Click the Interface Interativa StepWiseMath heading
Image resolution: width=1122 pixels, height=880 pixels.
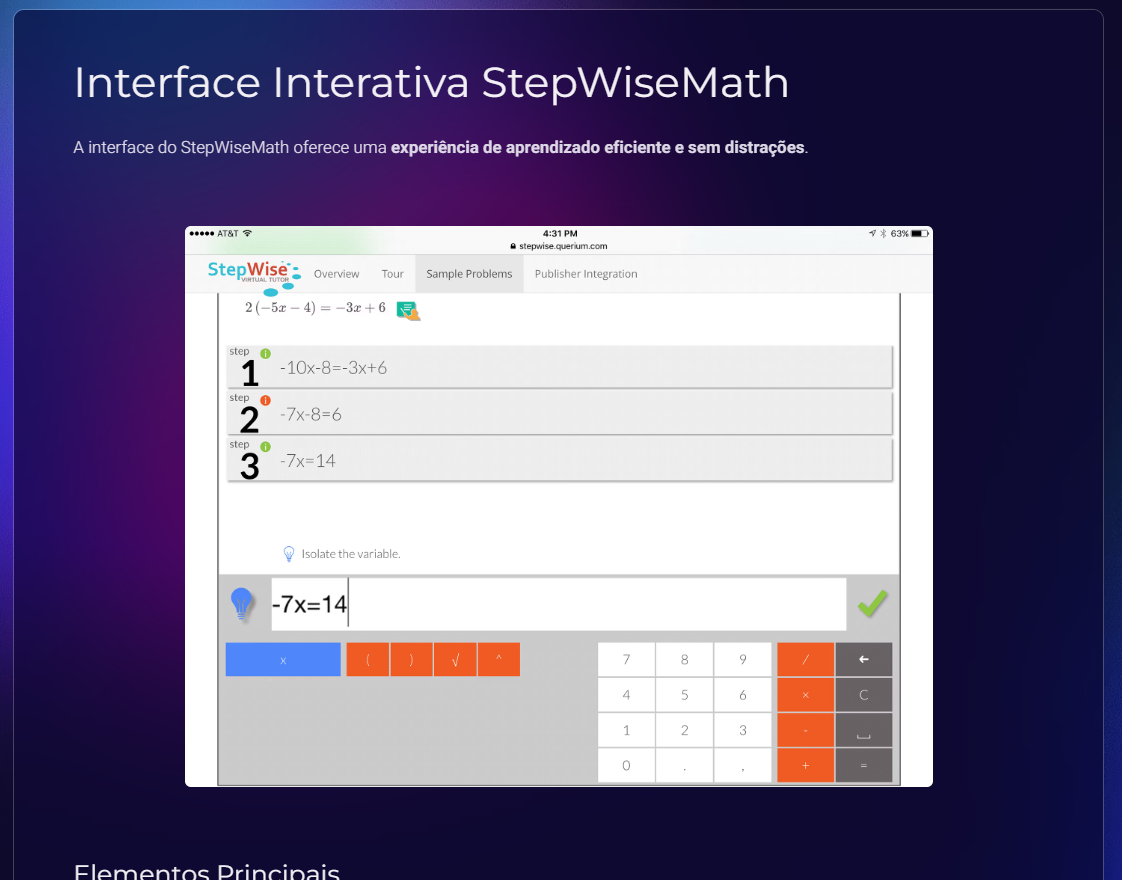431,82
